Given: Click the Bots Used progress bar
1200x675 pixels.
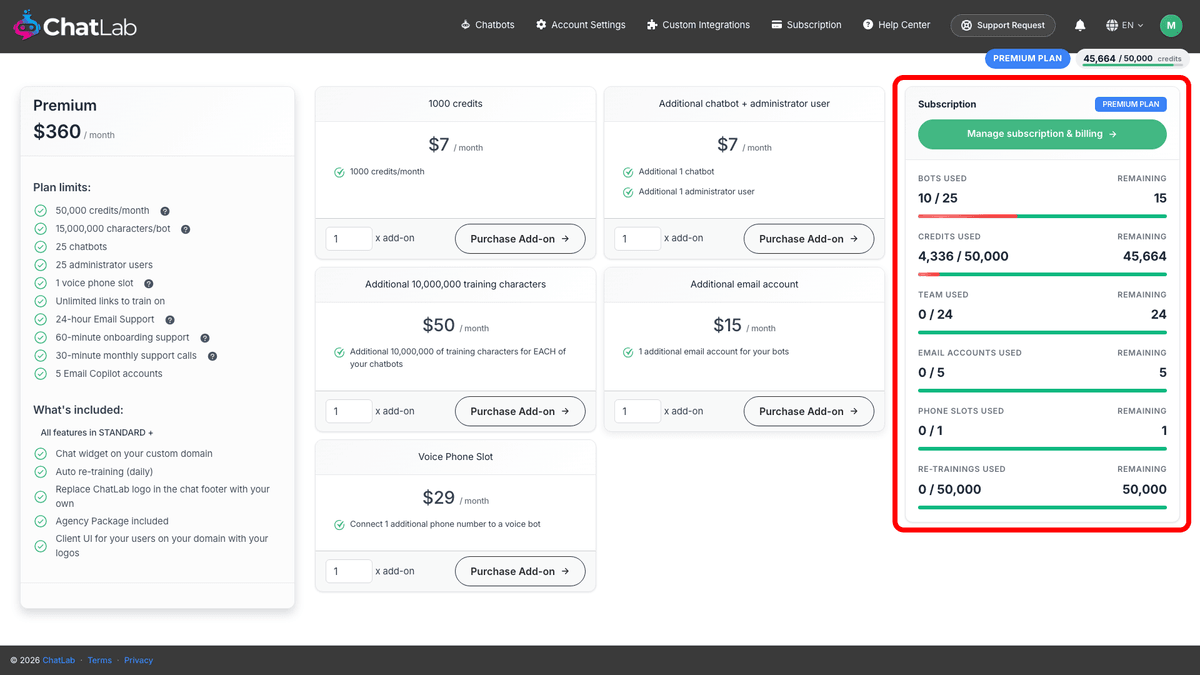Looking at the screenshot, I should 1042,215.
